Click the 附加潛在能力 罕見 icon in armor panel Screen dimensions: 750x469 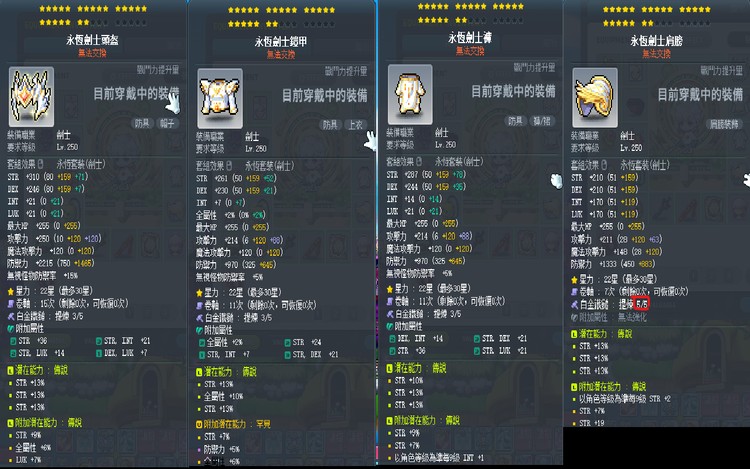tap(199, 424)
